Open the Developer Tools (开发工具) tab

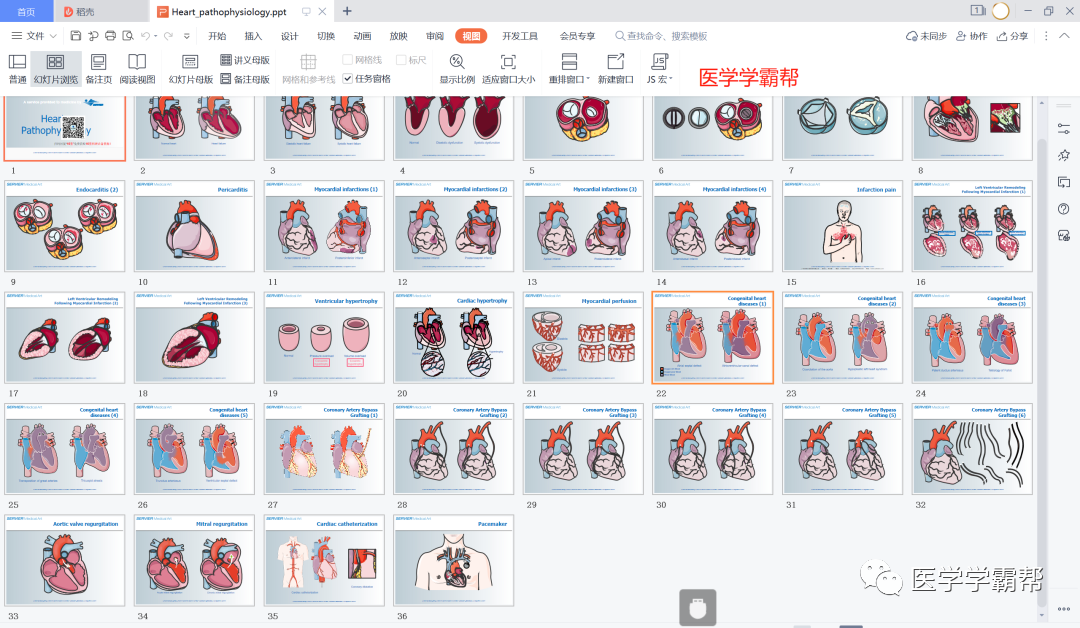click(x=520, y=36)
